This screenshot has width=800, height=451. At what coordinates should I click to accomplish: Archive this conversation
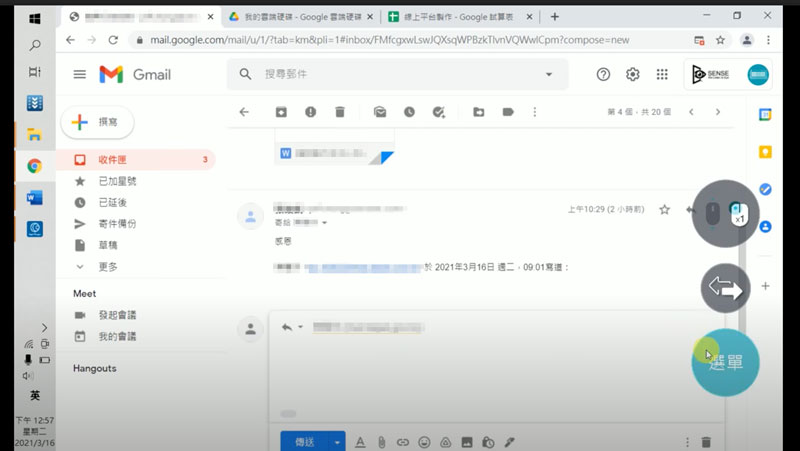(x=281, y=112)
